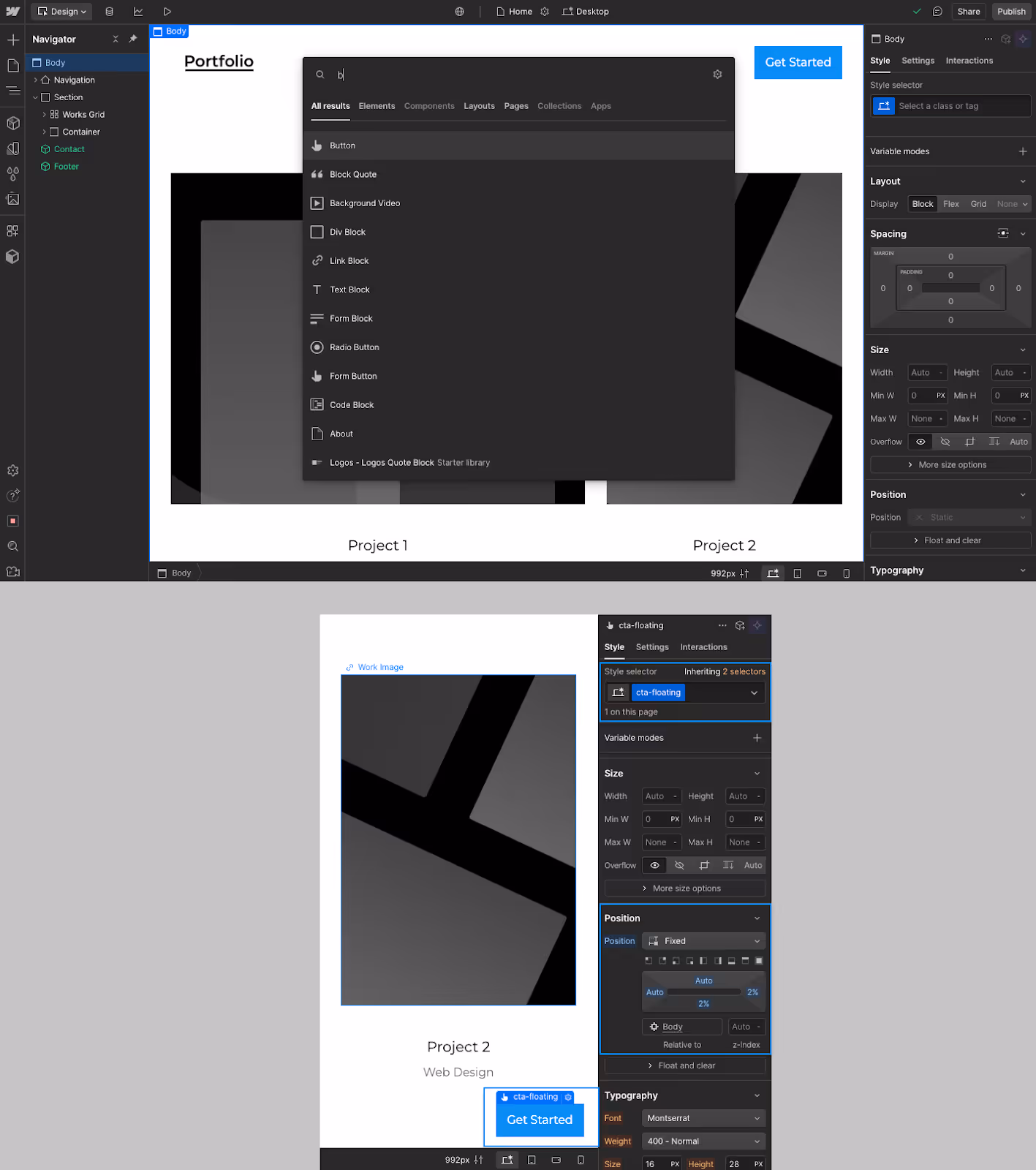Open the Add elements plus panel

[12, 39]
